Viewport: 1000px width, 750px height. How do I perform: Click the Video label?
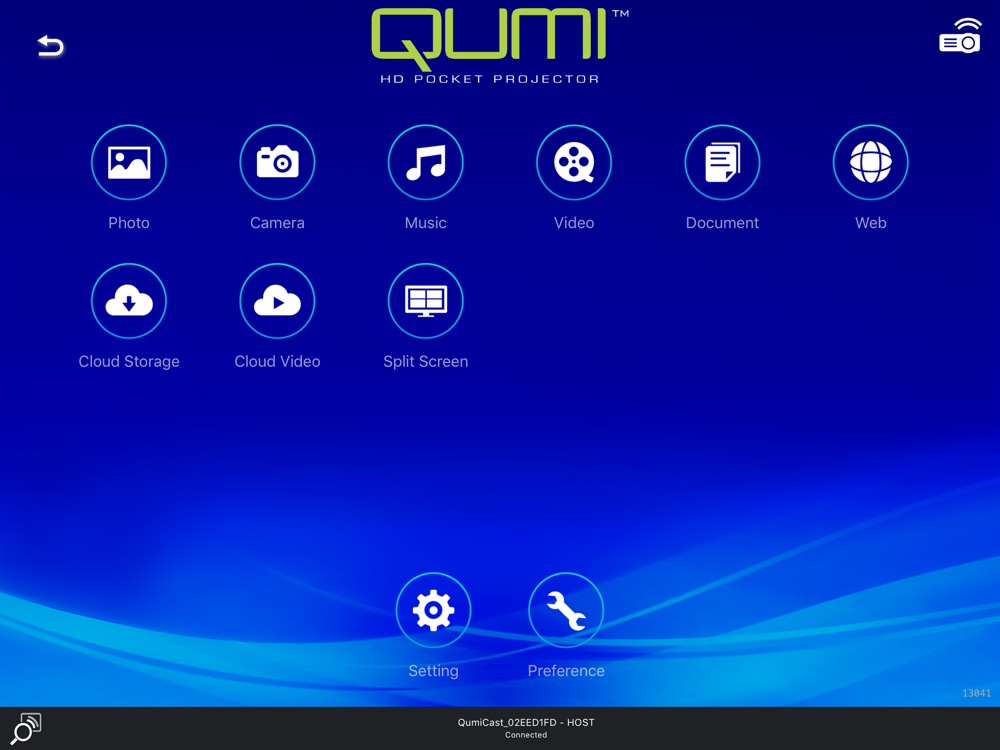[574, 223]
